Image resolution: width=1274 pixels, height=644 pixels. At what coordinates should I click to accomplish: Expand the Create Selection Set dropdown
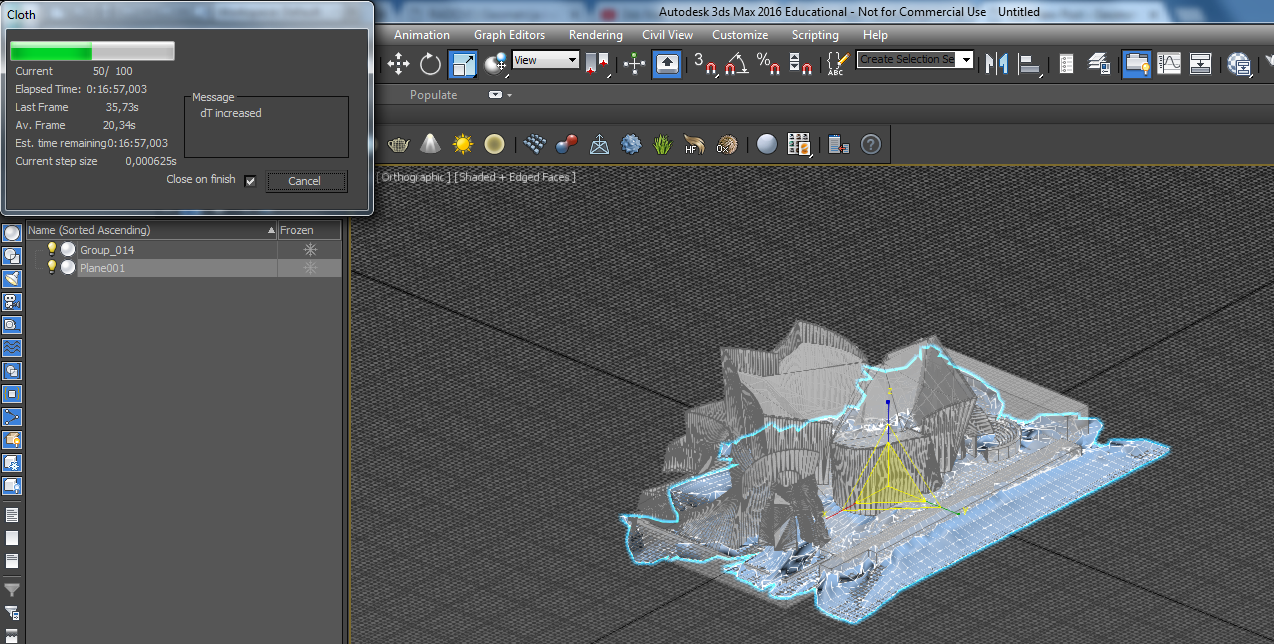click(966, 60)
